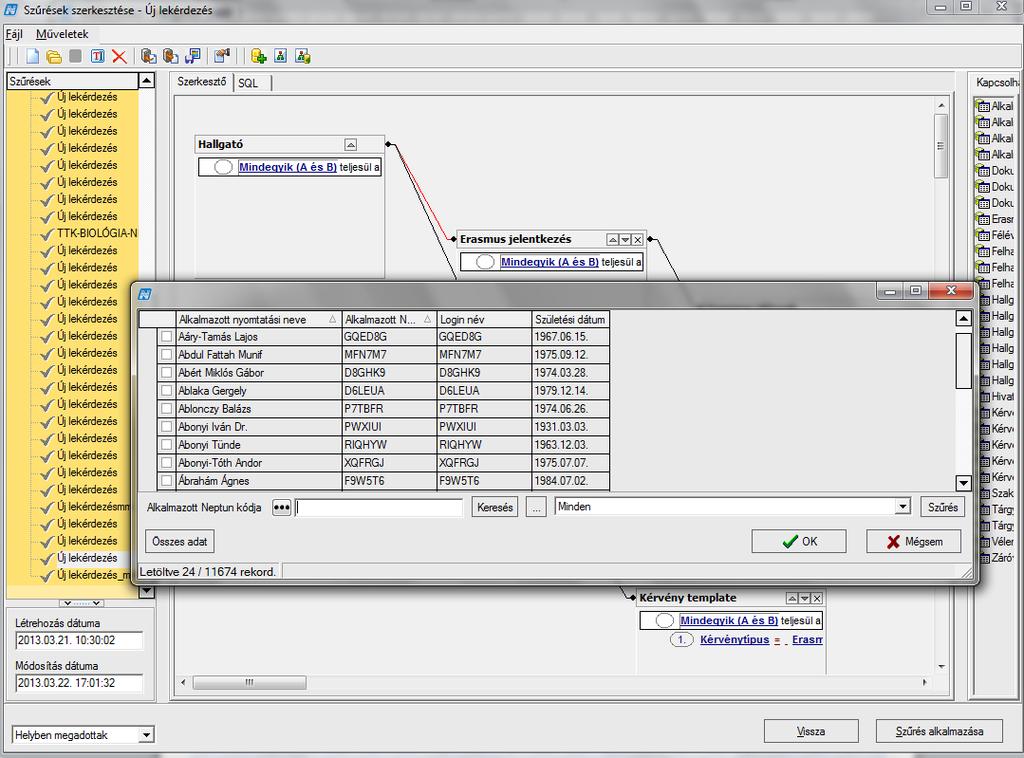
Task: Click the hierarchy tree with database icon
Action: pyautogui.click(x=302, y=57)
